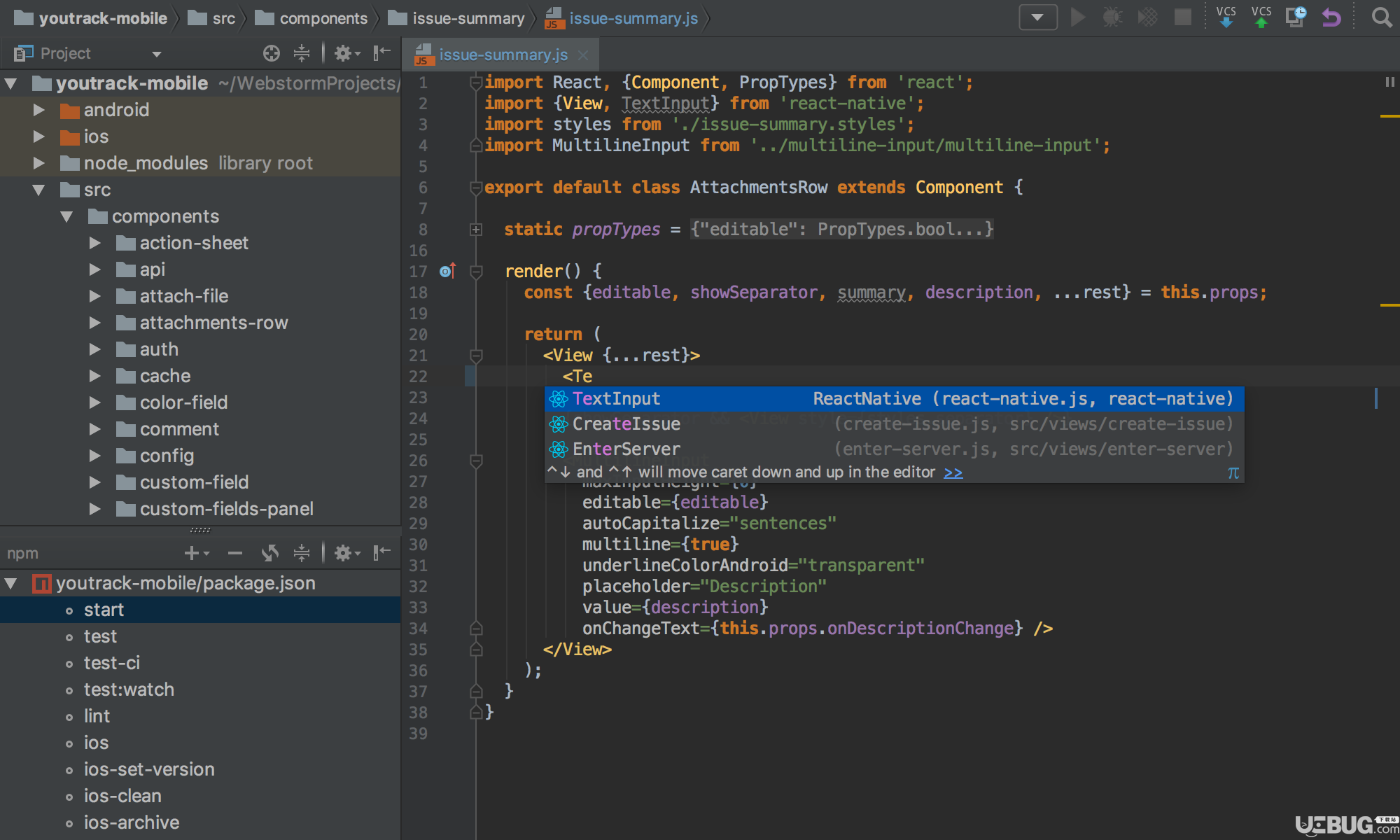The height and width of the screenshot is (840, 1400).
Task: Expand the components folder in src
Action: click(65, 215)
